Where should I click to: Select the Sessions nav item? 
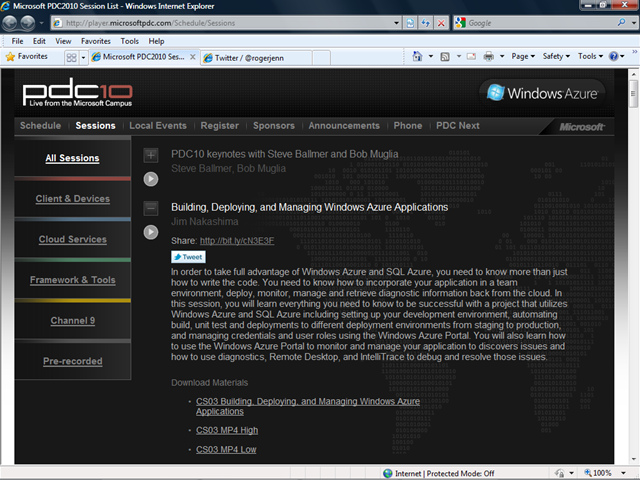(96, 126)
